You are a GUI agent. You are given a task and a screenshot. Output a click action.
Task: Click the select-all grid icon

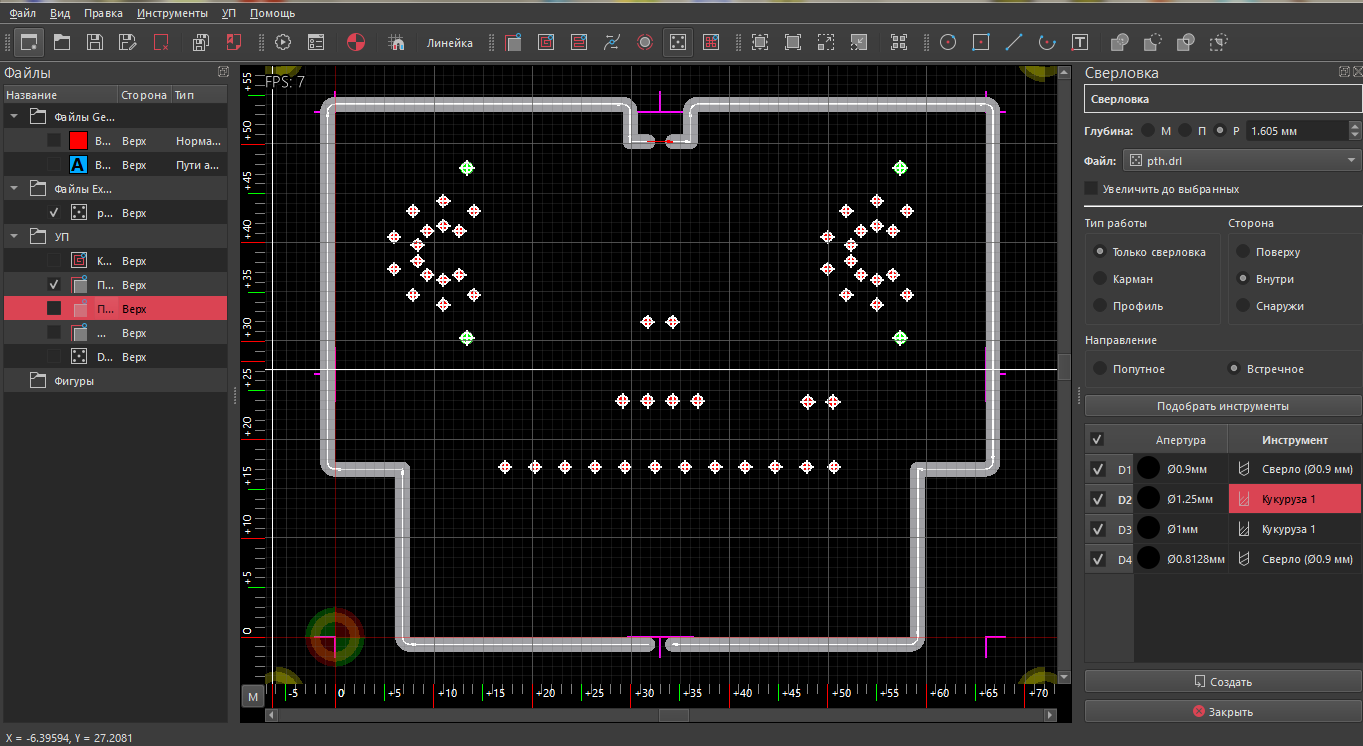(899, 42)
